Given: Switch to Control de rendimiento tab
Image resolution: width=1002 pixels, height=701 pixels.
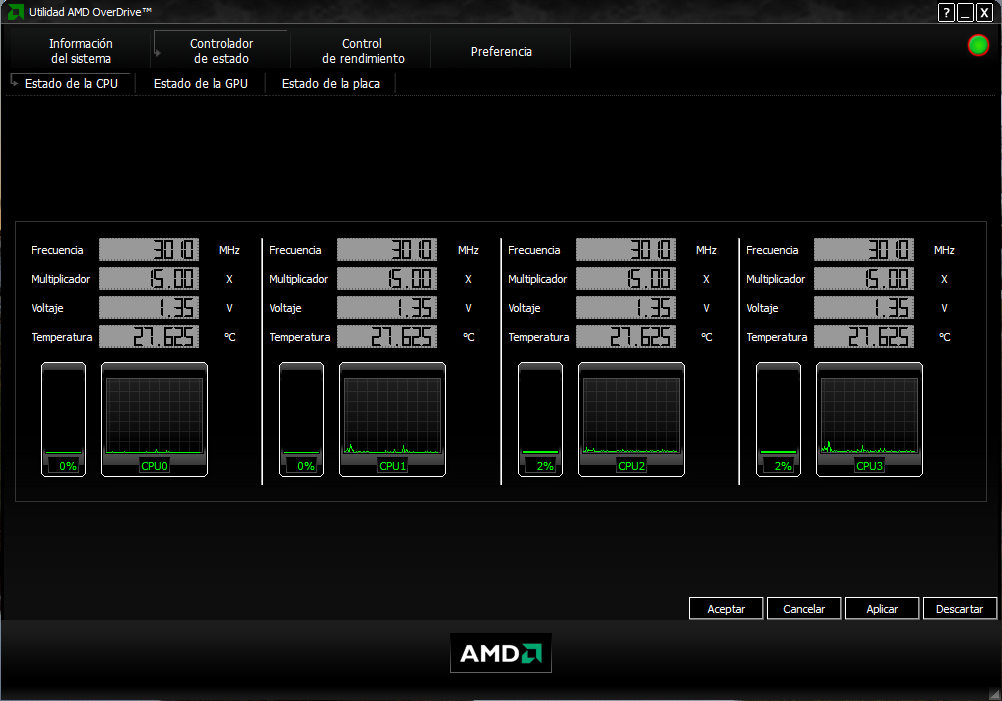Looking at the screenshot, I should pos(362,51).
